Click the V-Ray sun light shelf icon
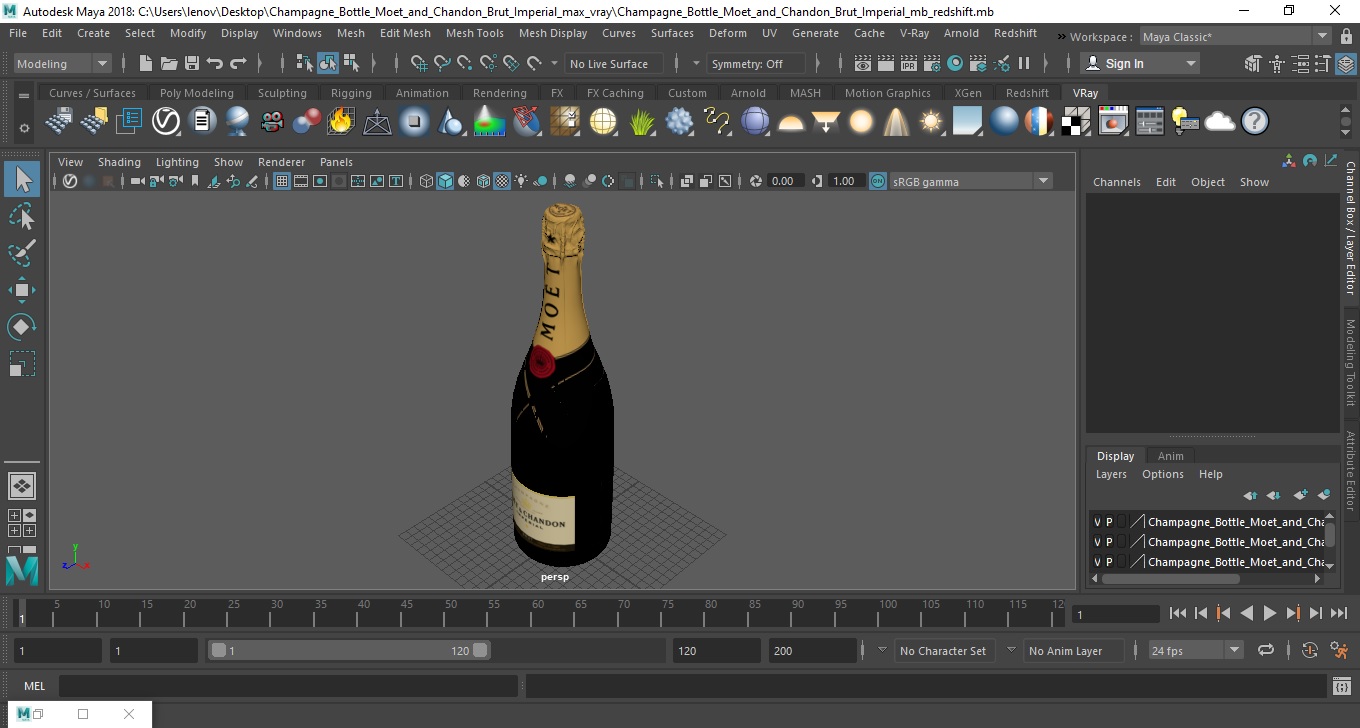This screenshot has width=1360, height=728. [931, 122]
